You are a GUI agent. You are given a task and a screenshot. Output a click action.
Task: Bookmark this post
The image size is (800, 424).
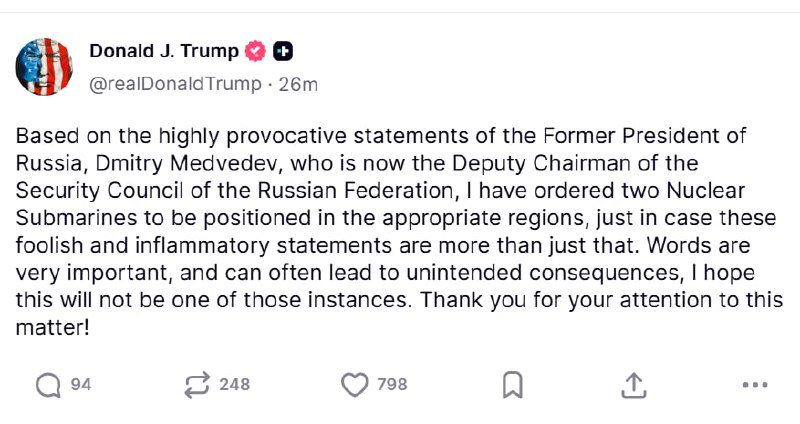(x=512, y=384)
